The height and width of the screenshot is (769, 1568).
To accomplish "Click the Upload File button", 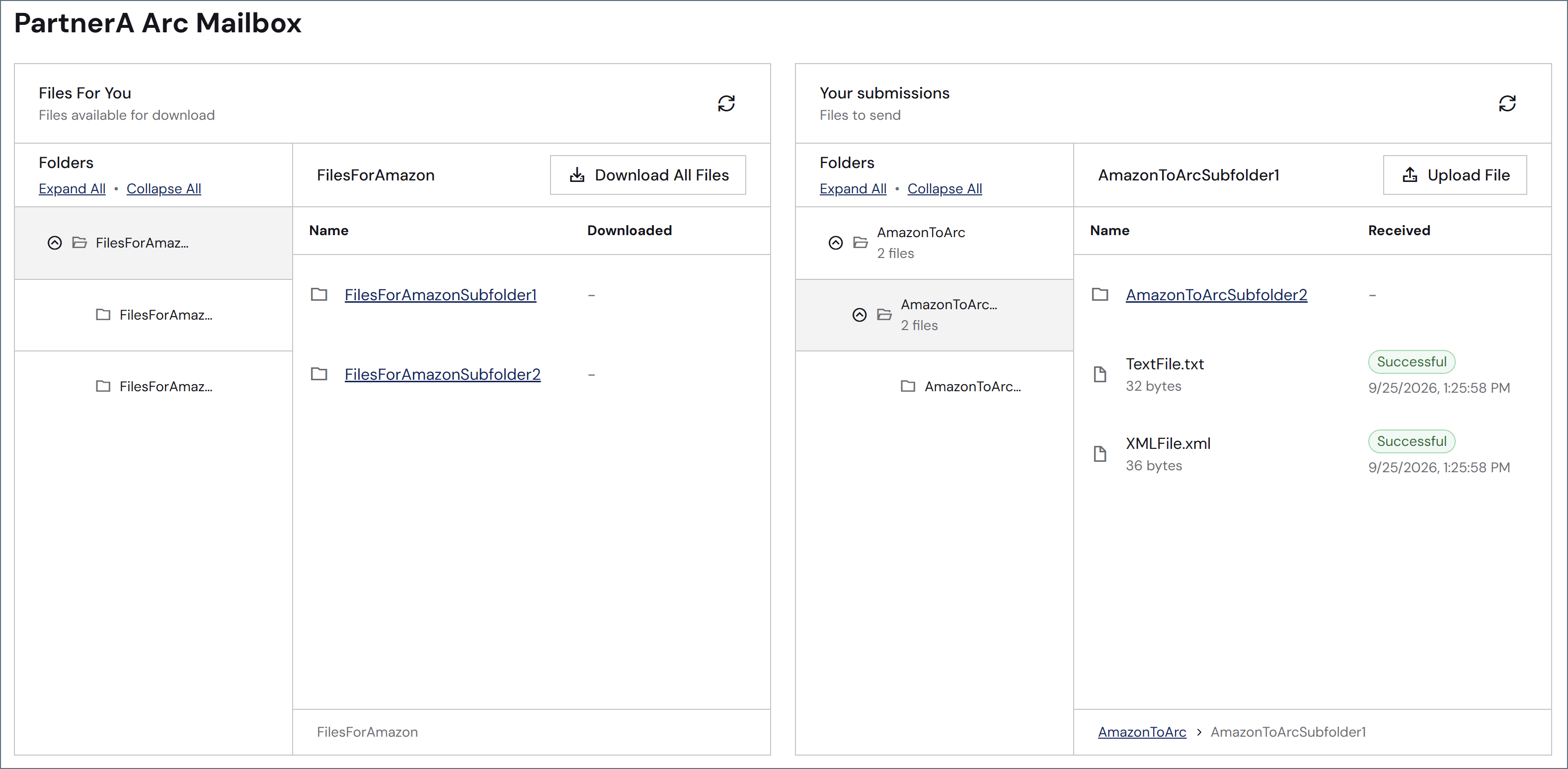I will click(1455, 175).
